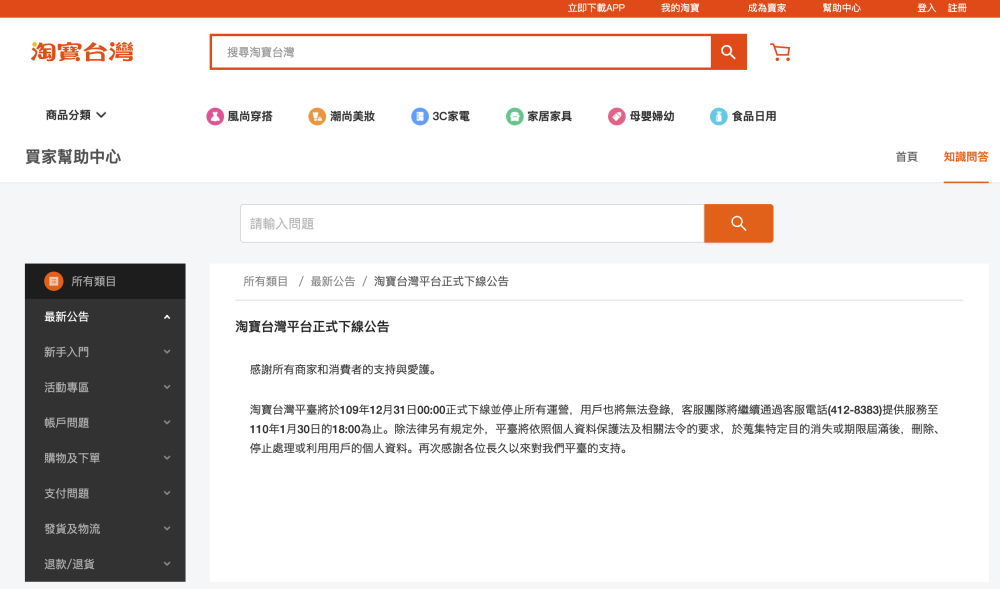Click the 淘寶台灣平台正式下線公告 breadcrumb text
This screenshot has width=1000, height=589.
tap(441, 281)
